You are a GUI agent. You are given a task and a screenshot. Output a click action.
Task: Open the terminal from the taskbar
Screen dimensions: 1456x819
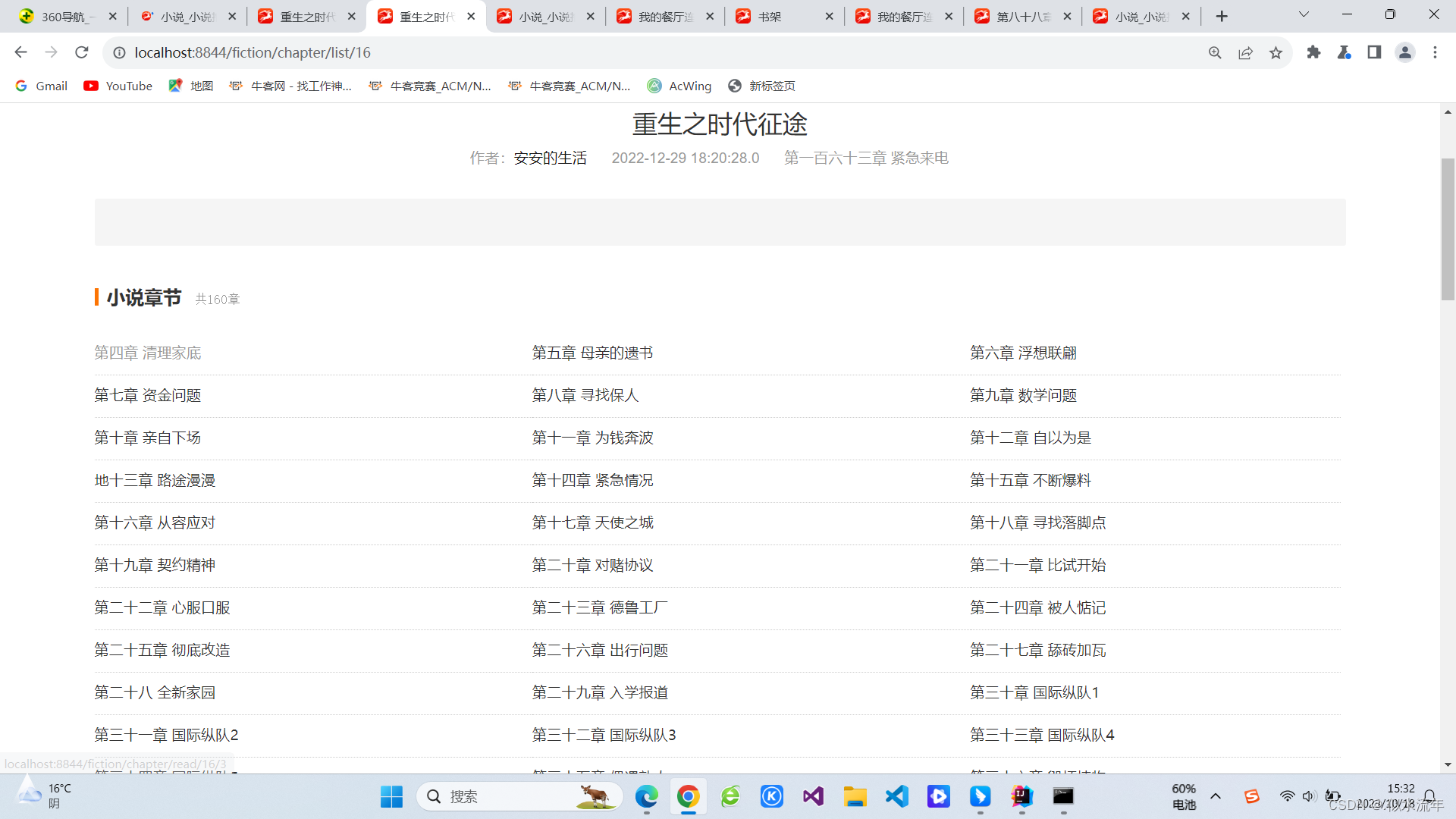[1062, 796]
